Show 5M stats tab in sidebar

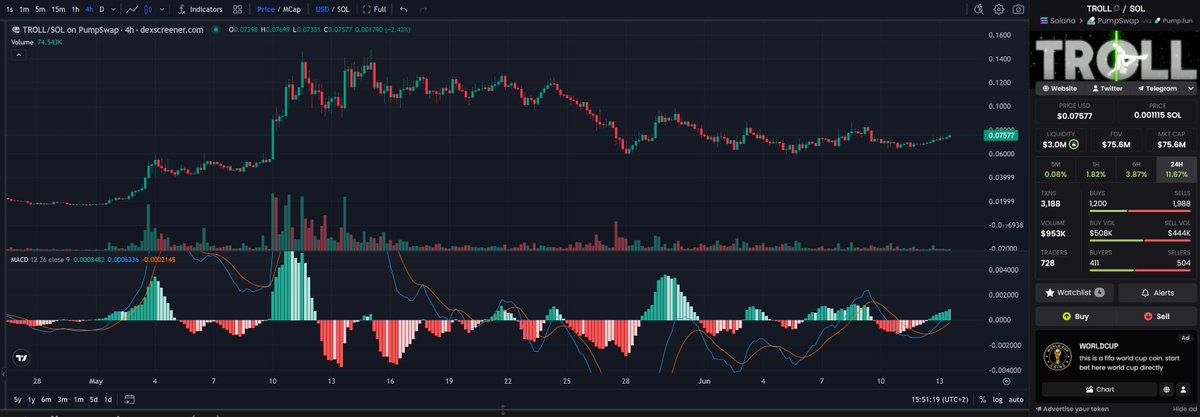coord(1055,169)
